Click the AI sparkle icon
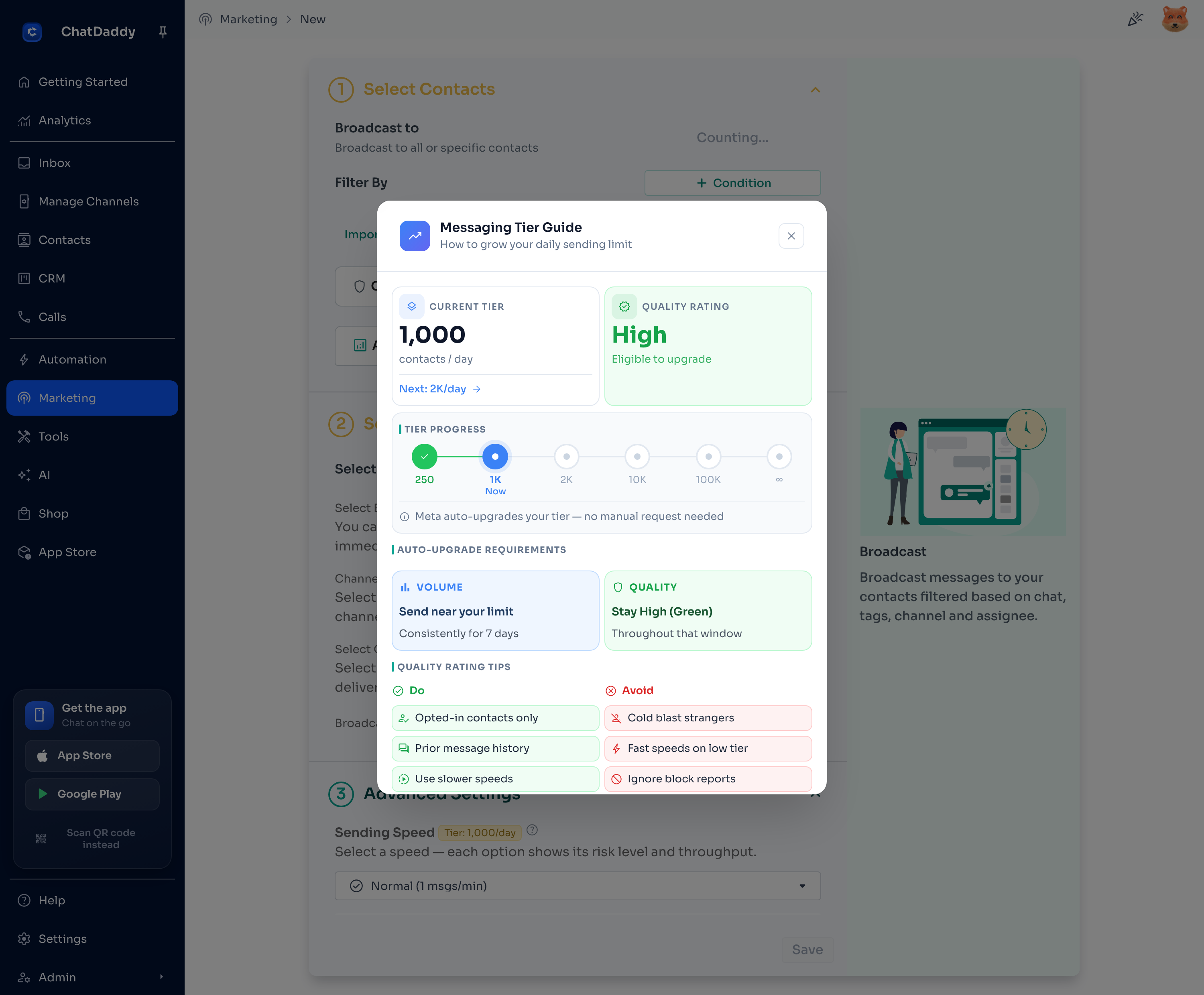The height and width of the screenshot is (995, 1204). click(x=24, y=475)
